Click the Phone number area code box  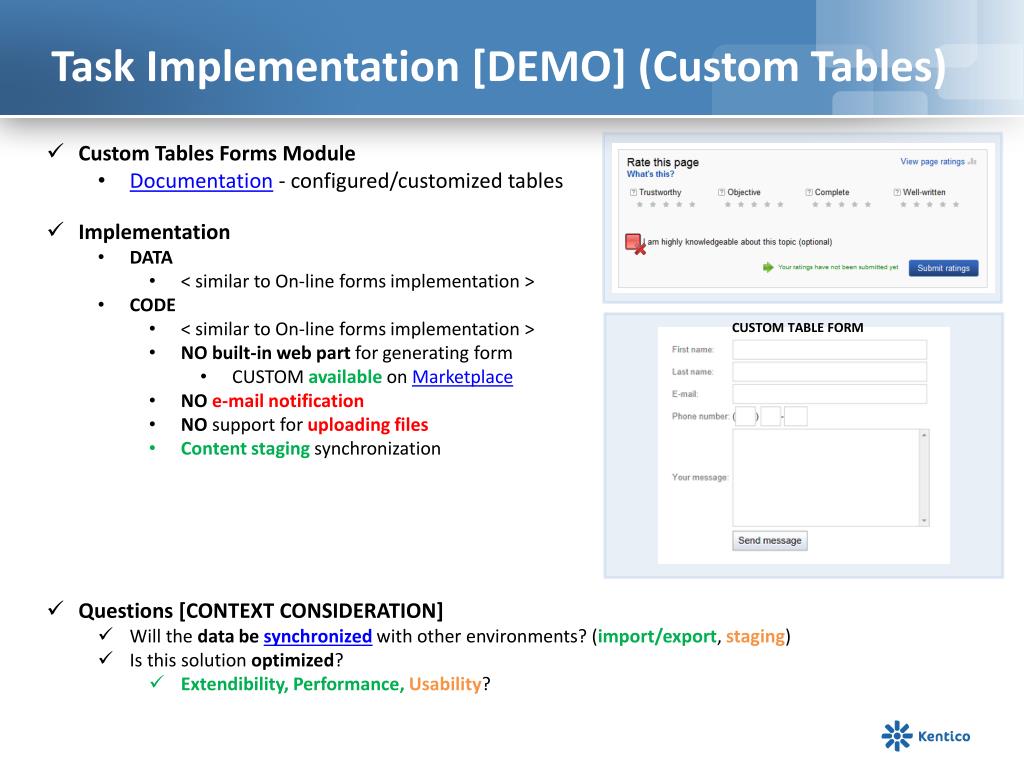(746, 416)
